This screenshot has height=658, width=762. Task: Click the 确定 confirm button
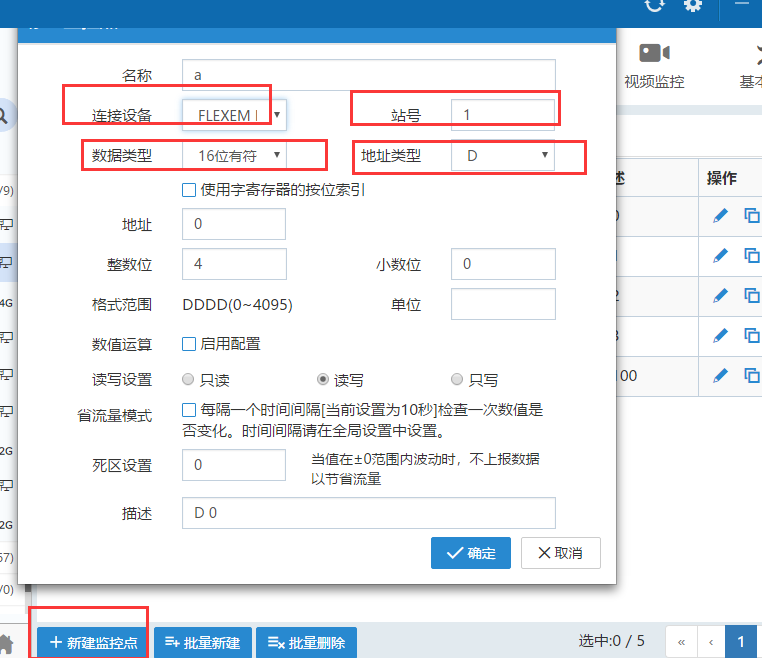(471, 553)
